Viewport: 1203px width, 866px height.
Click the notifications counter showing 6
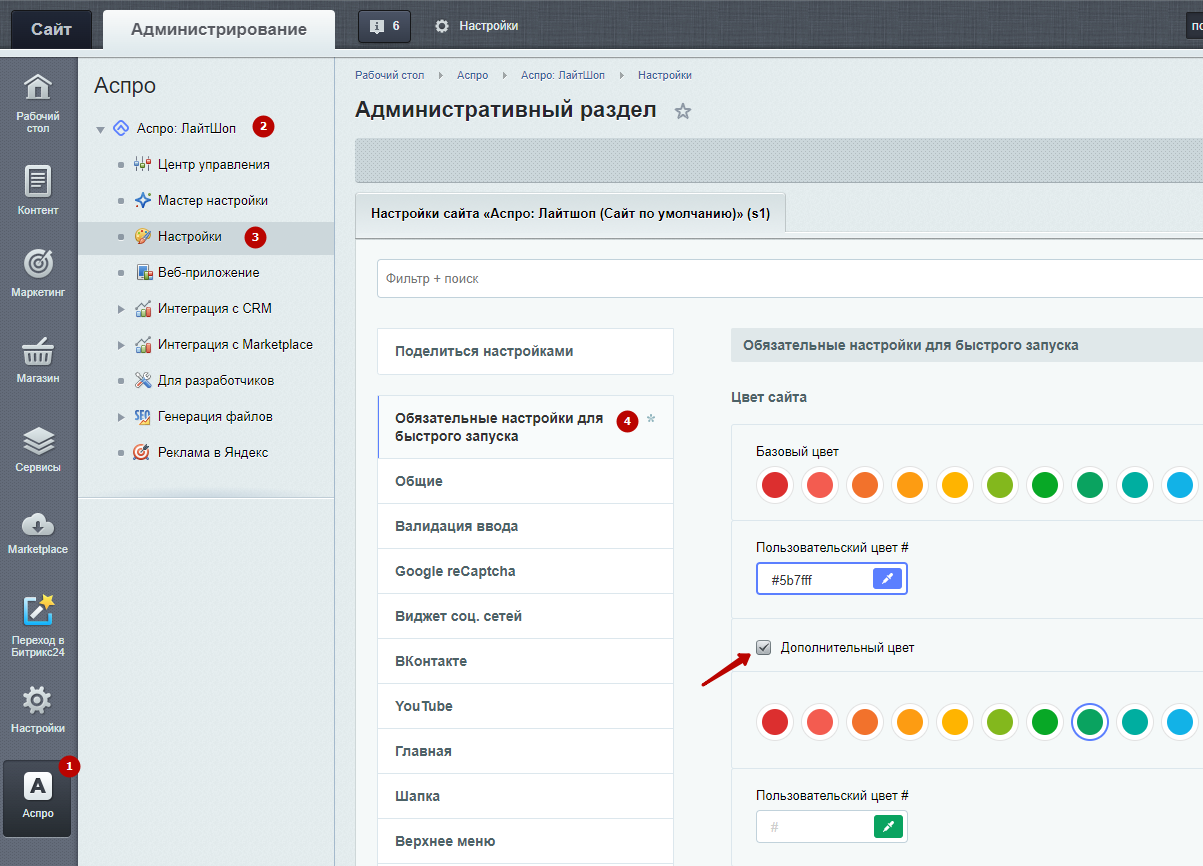[384, 26]
